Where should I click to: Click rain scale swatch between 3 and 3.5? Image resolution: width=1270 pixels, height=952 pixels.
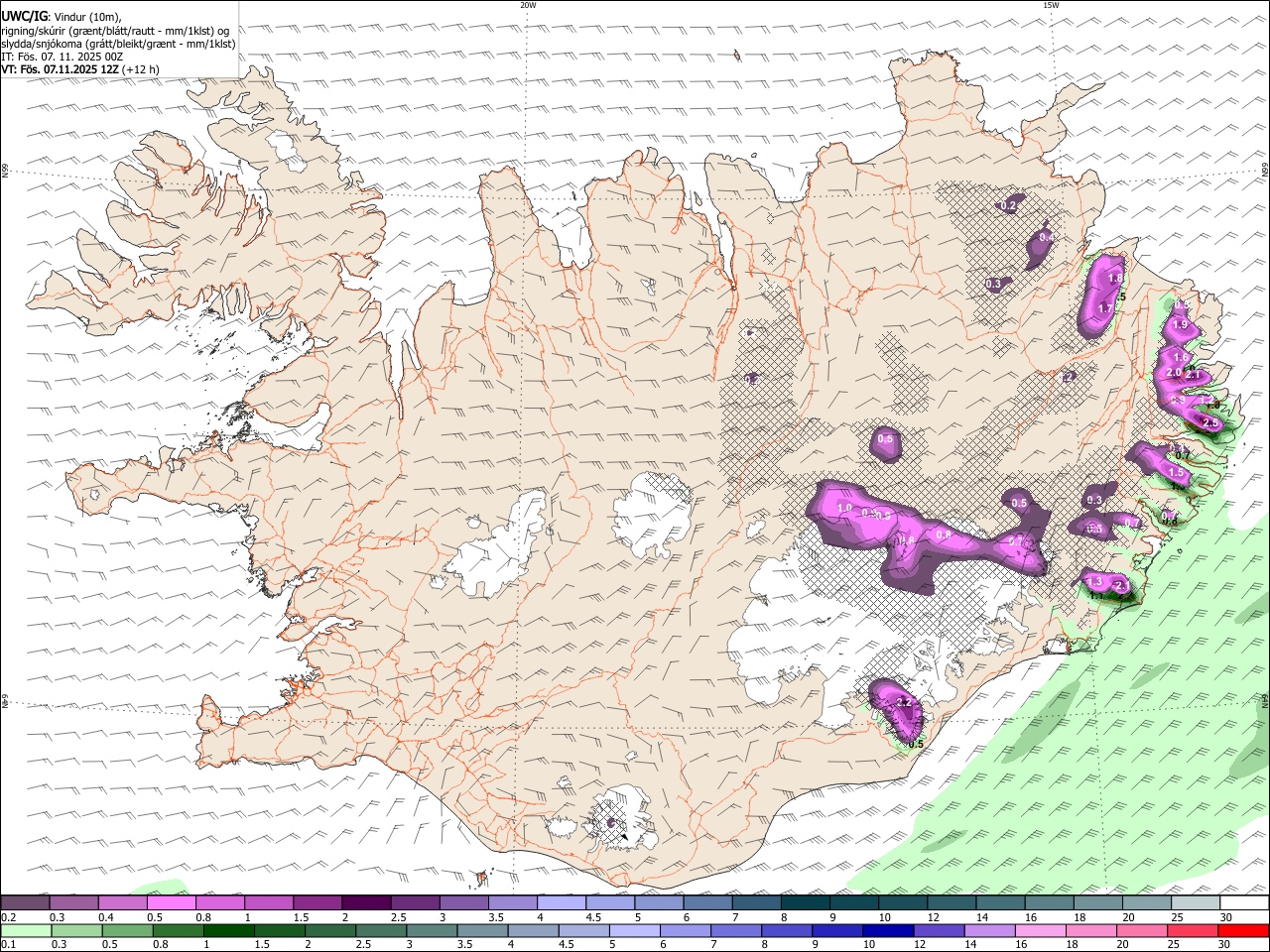point(431,930)
